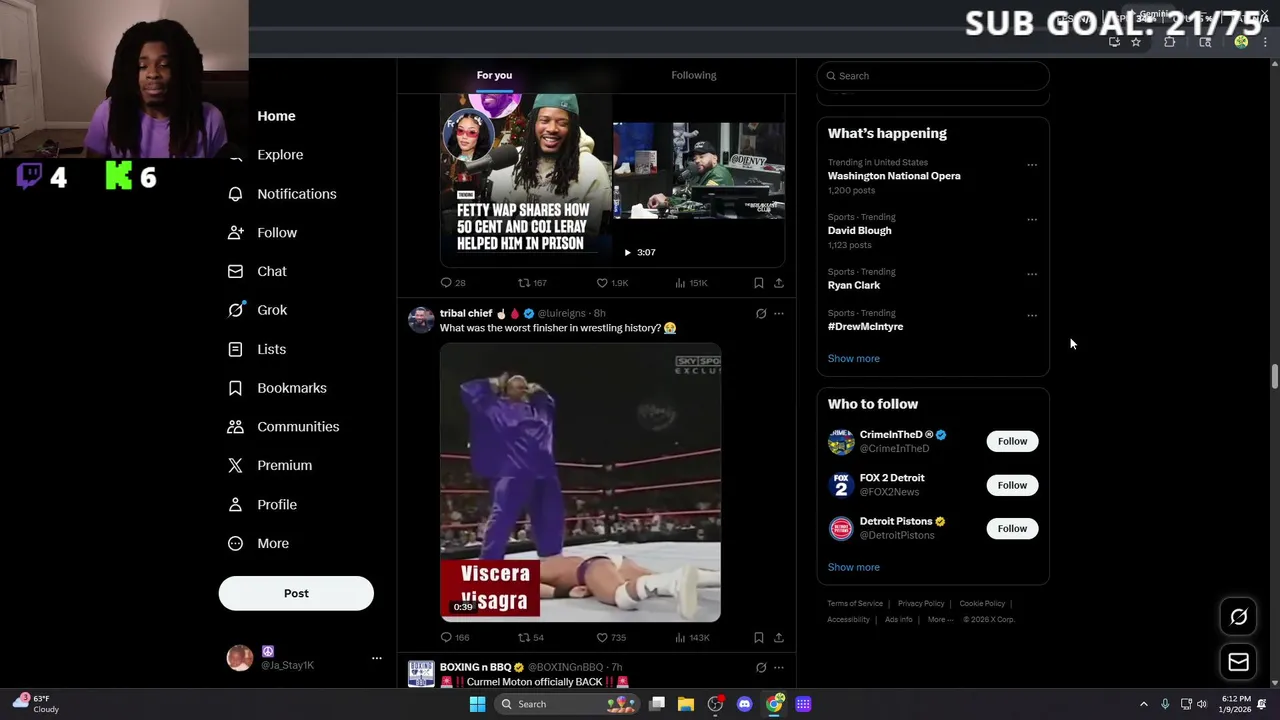
Task: Open more options on BOXING n BBQ post
Action: tap(779, 668)
